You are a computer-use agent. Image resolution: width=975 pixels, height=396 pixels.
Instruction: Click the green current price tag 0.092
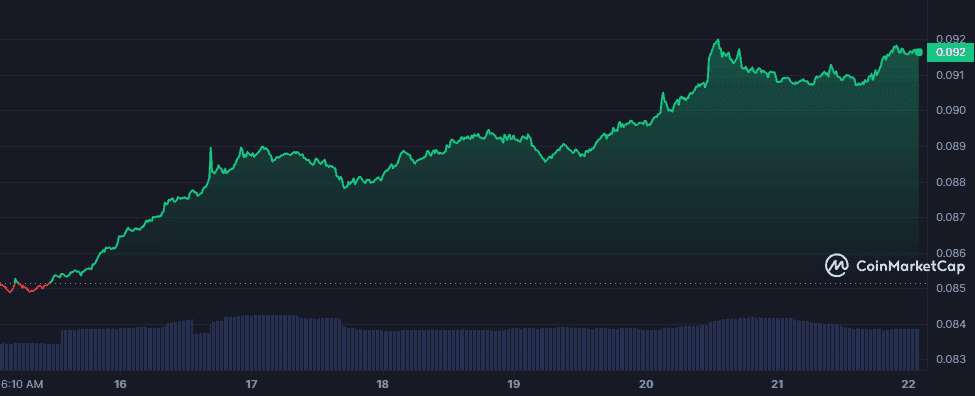coord(948,53)
